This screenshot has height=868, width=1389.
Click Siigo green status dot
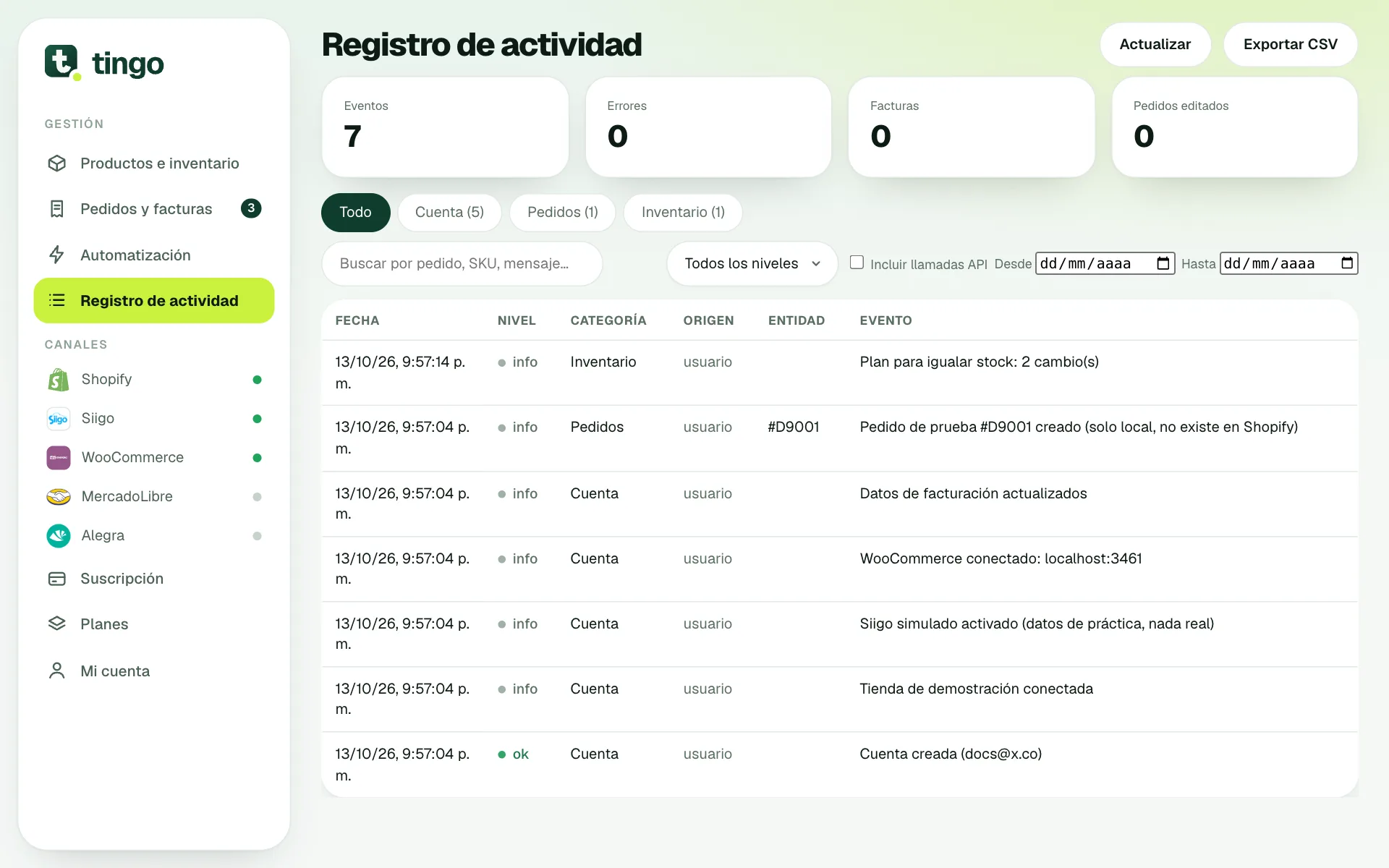pyautogui.click(x=257, y=419)
